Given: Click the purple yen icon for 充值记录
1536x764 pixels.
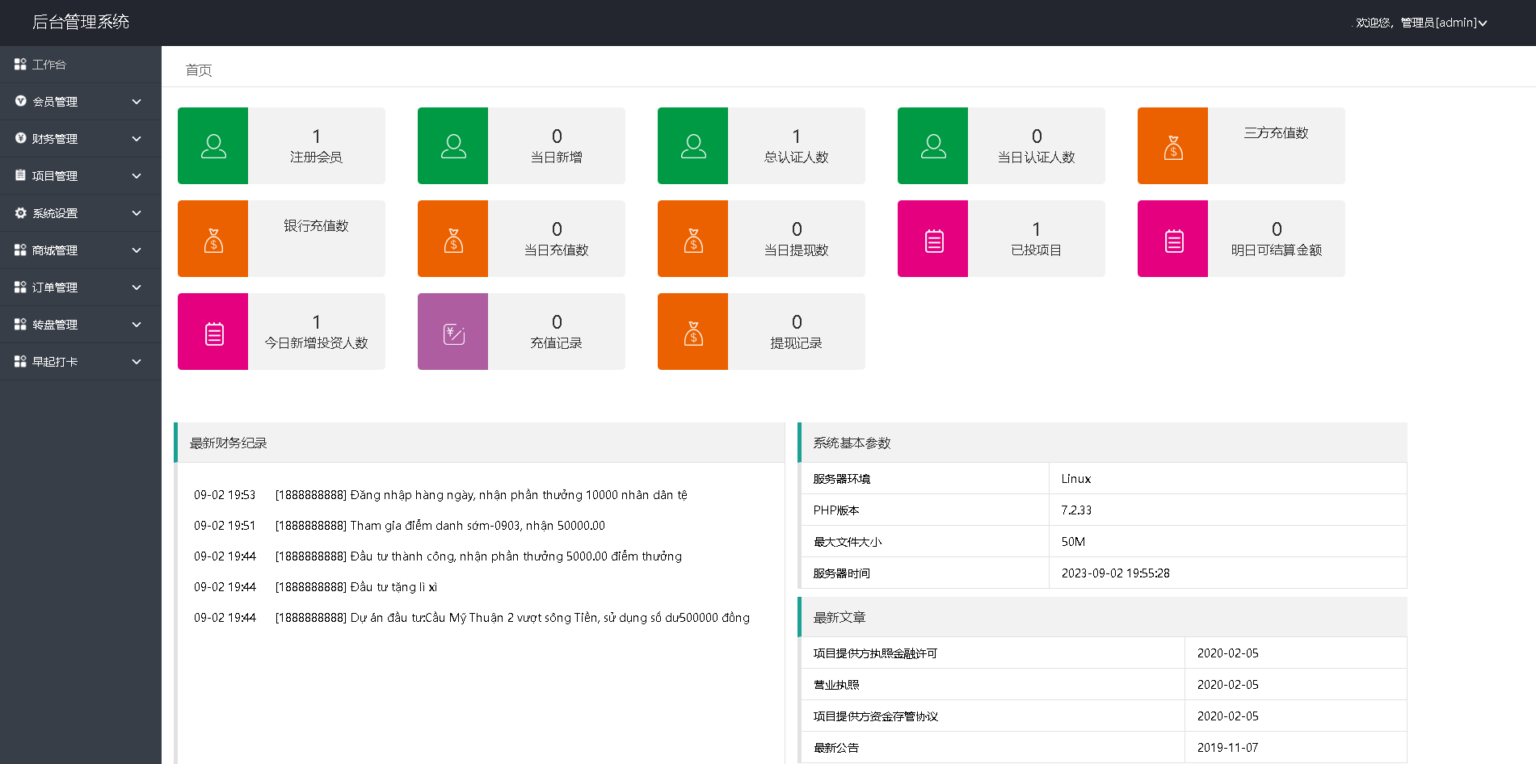Looking at the screenshot, I should (x=453, y=332).
